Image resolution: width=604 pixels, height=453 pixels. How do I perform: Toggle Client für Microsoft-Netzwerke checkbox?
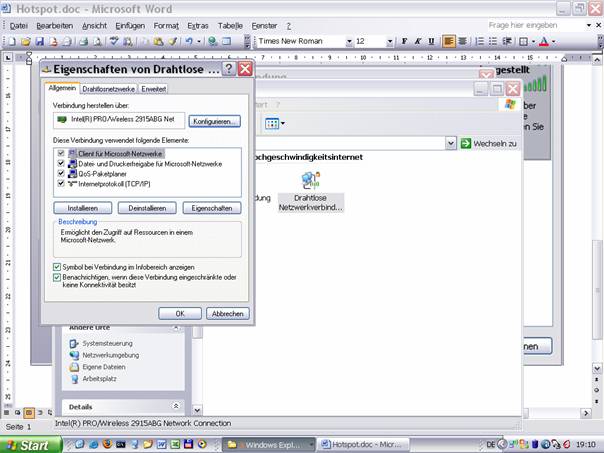tap(61, 153)
